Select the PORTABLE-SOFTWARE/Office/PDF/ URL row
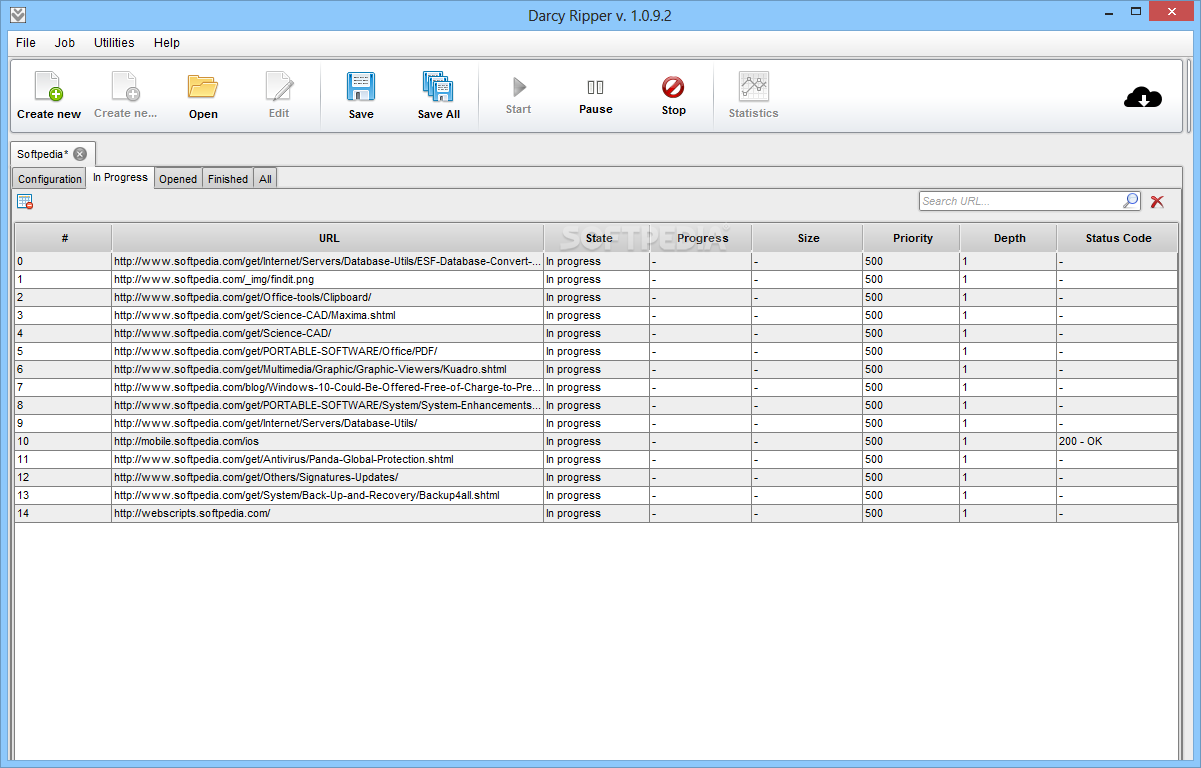 (x=596, y=351)
